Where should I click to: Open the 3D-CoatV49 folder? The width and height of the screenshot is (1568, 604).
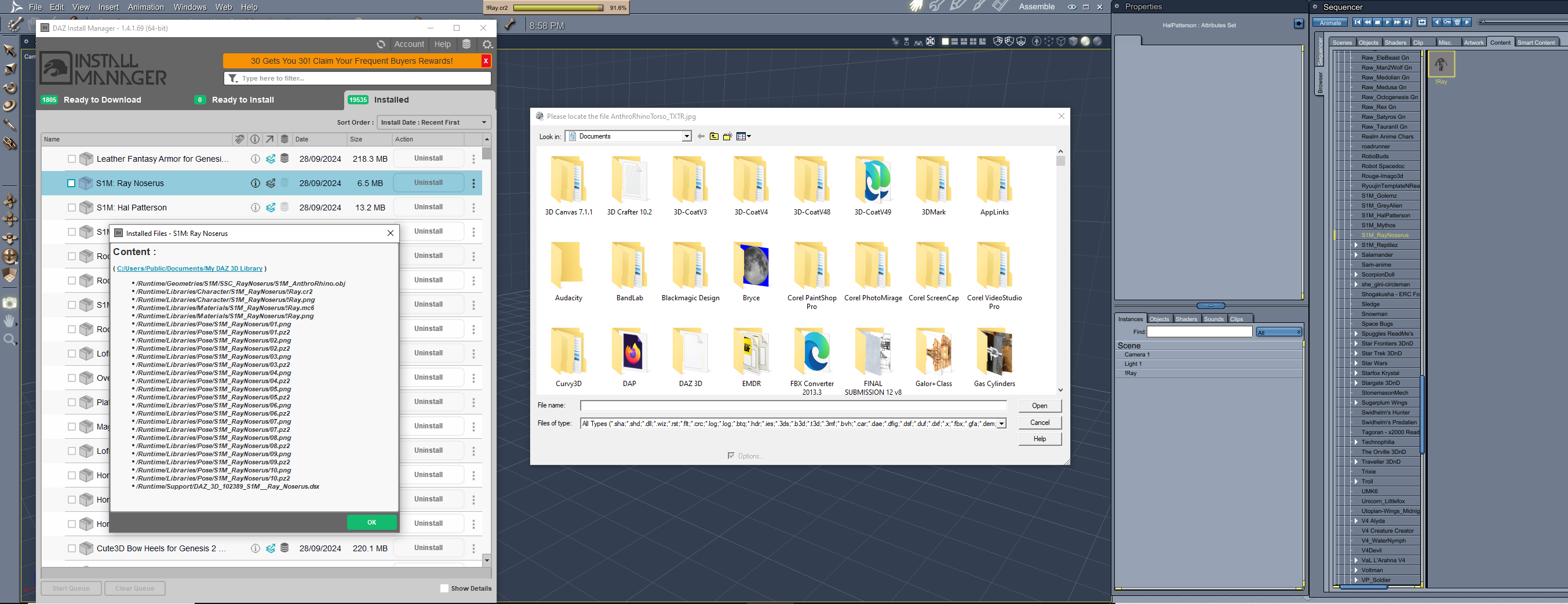873,179
